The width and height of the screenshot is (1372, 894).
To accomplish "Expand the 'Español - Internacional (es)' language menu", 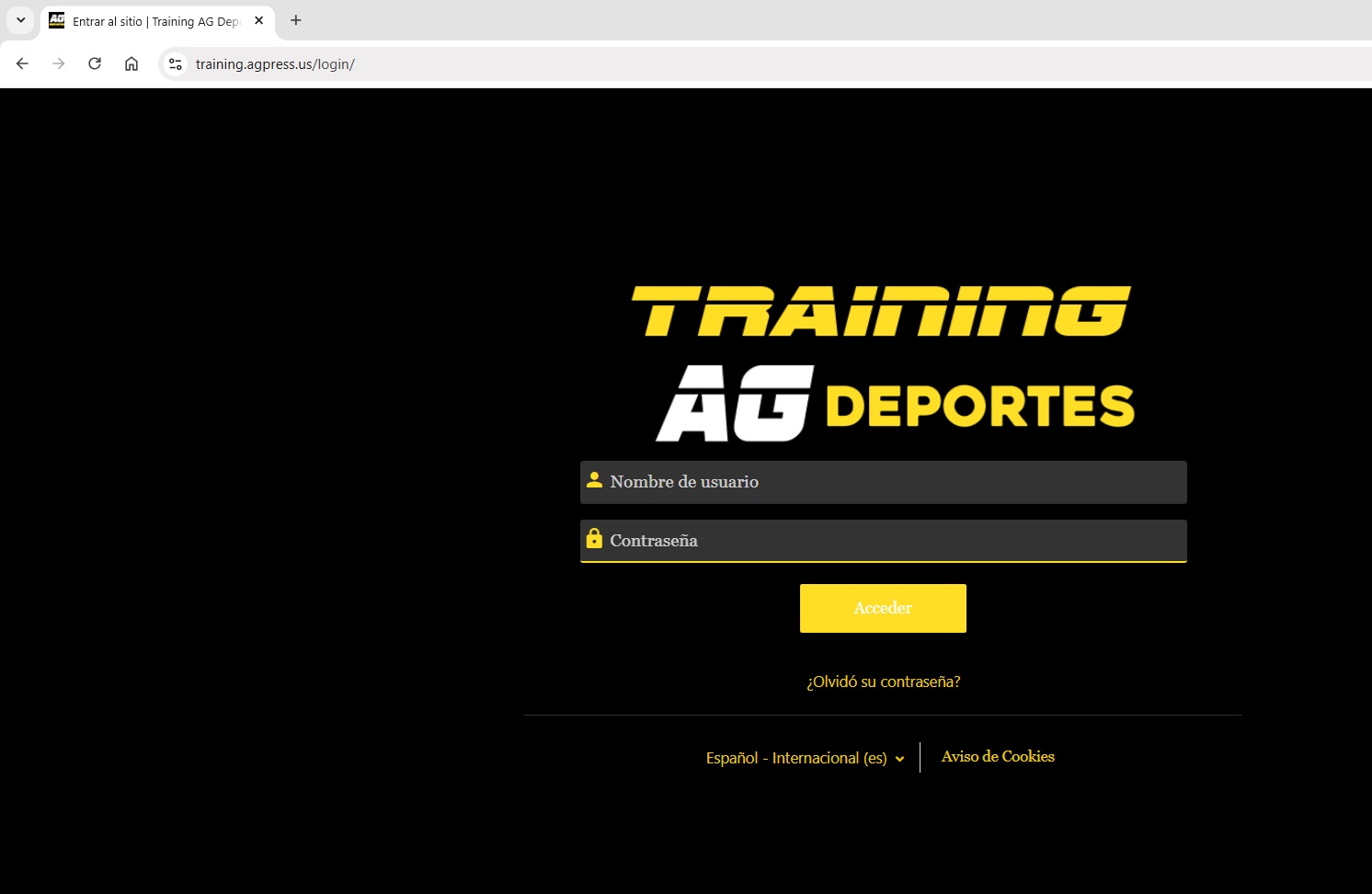I will (805, 758).
